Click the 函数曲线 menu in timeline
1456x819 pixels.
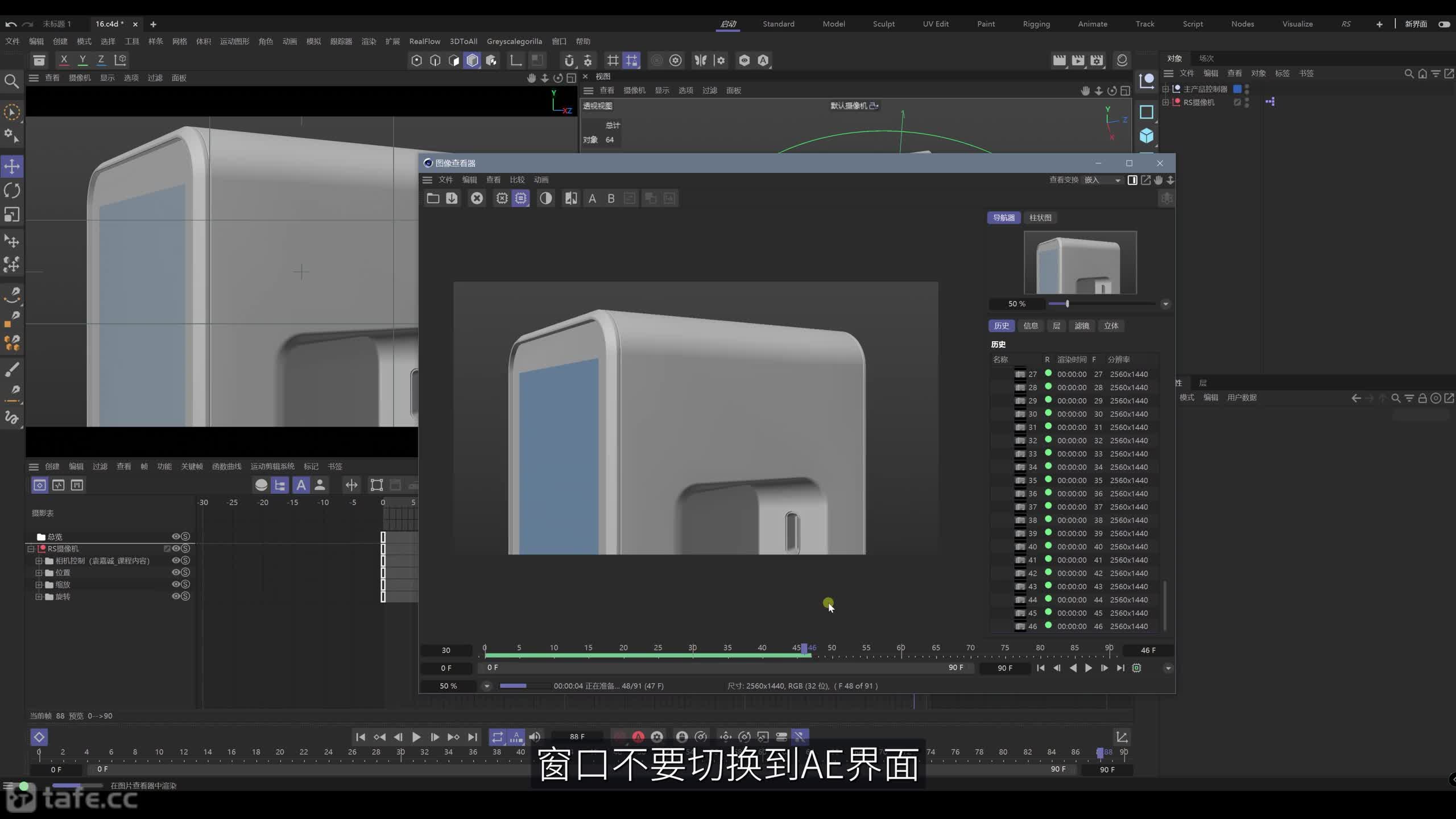click(x=226, y=466)
